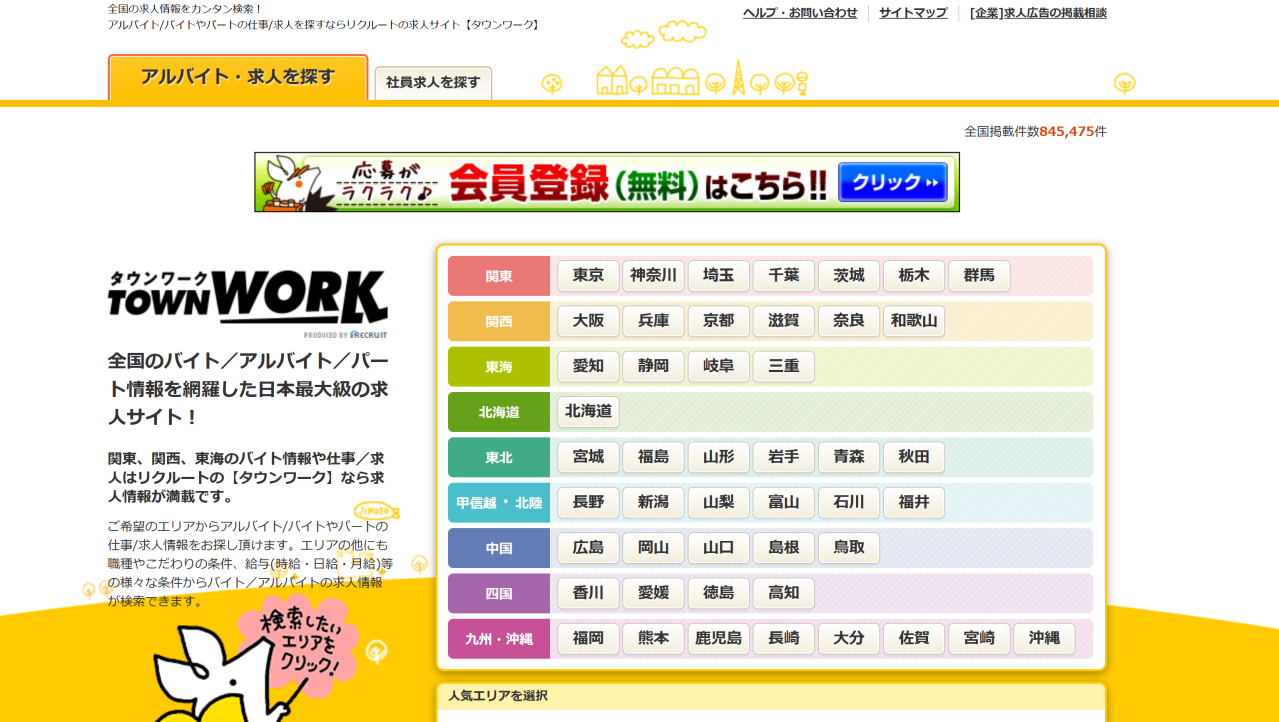Click the 全国掲載件数 845,475 count
The width and height of the screenshot is (1279, 722).
pos(1035,131)
